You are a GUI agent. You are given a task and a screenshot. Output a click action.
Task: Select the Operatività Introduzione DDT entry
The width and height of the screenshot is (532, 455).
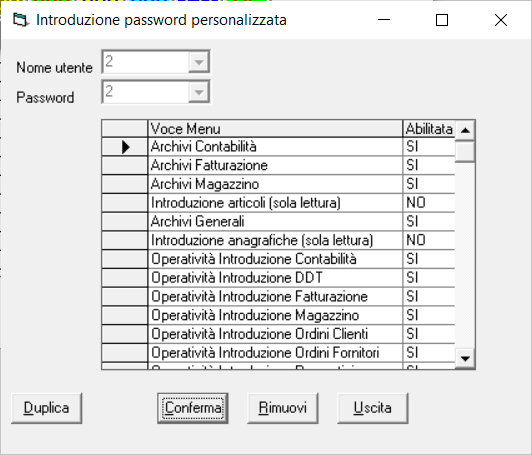[x=275, y=278]
